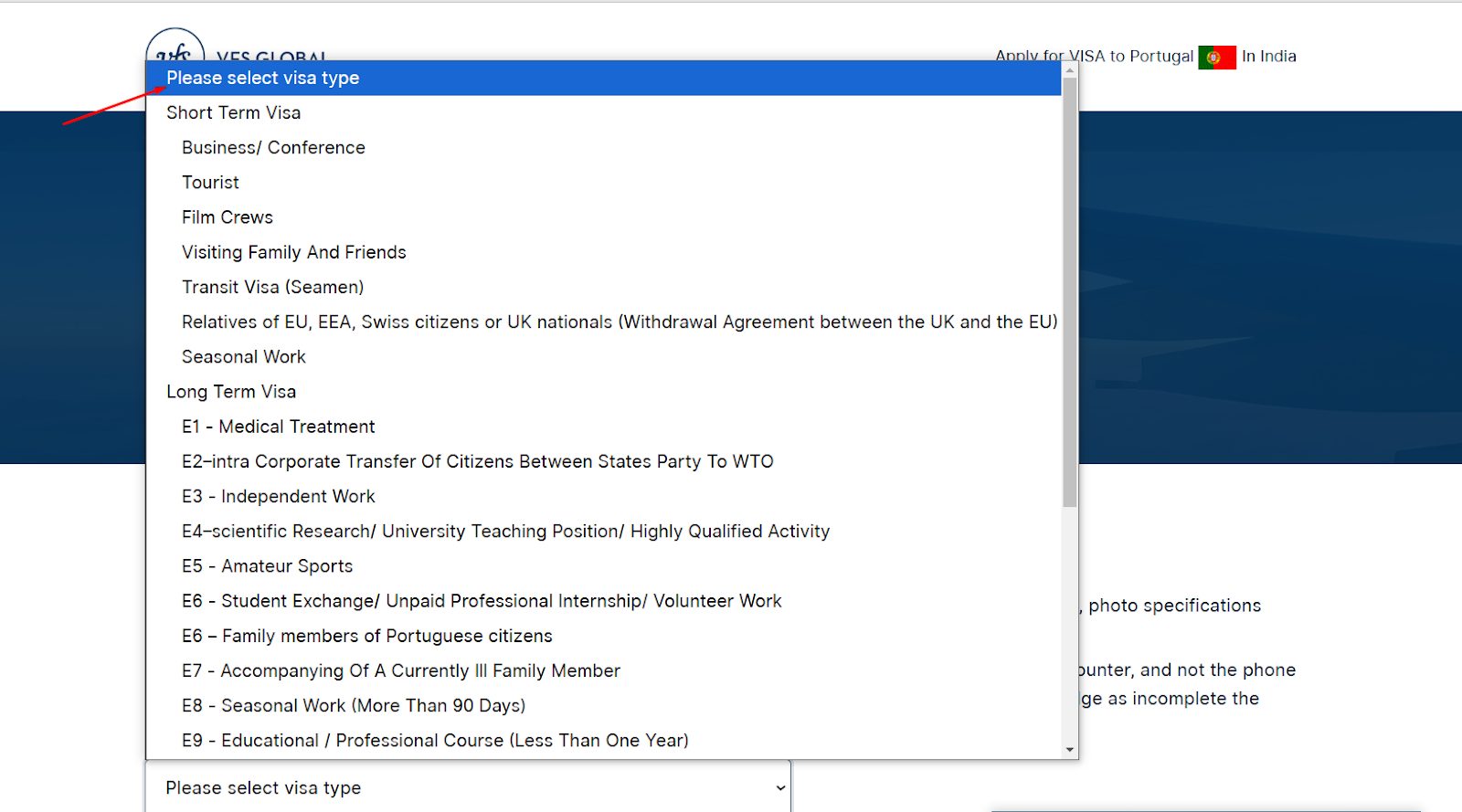This screenshot has width=1462, height=812.
Task: Select Seasonal Work short term option
Action: pos(603,356)
